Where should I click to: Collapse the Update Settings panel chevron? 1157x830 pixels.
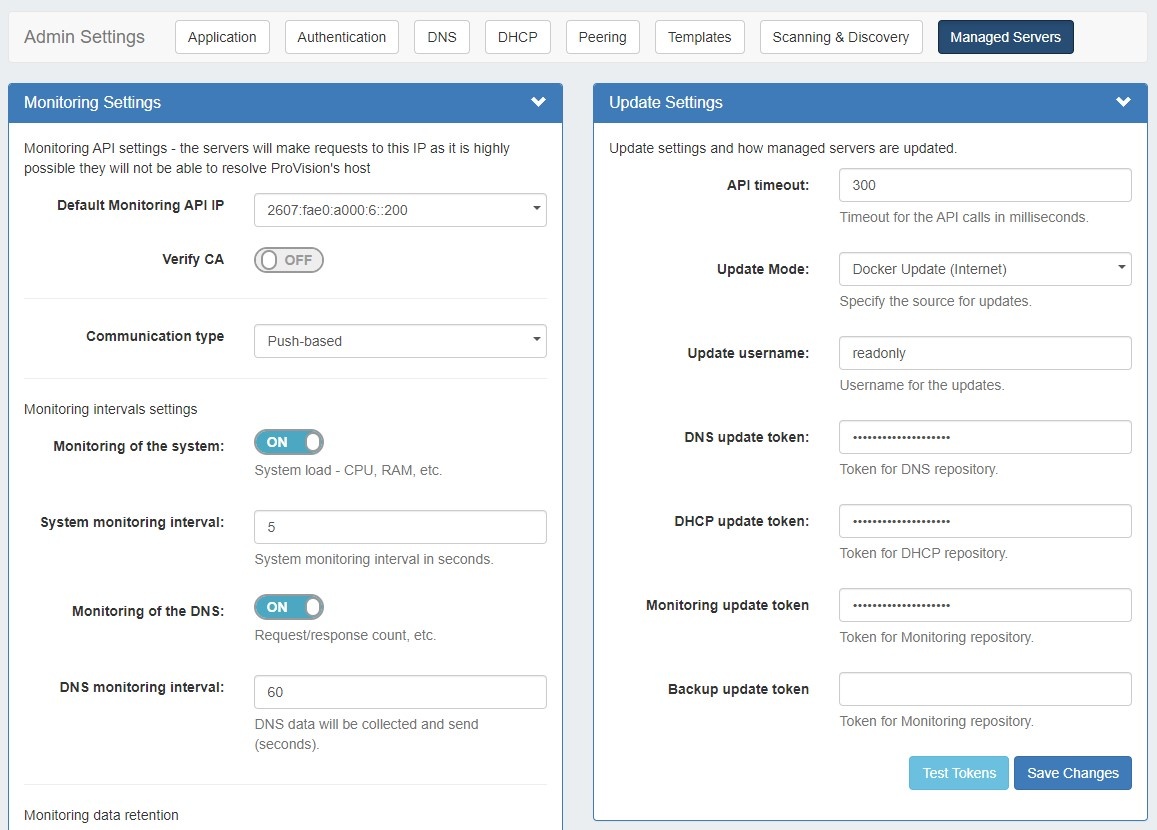[x=1123, y=102]
